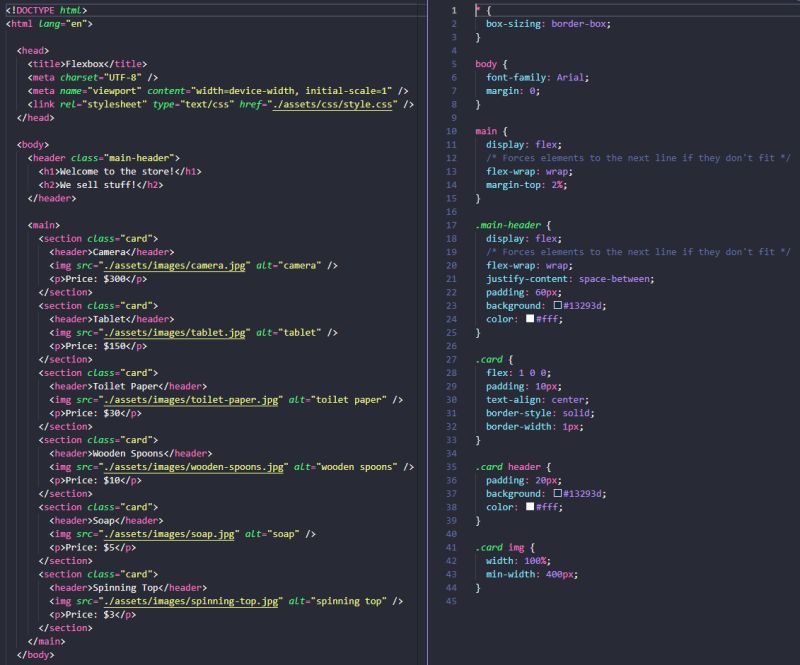Click the 'Wooden Spoons' header text
Viewport: 800px width, 665px height.
tap(128, 453)
